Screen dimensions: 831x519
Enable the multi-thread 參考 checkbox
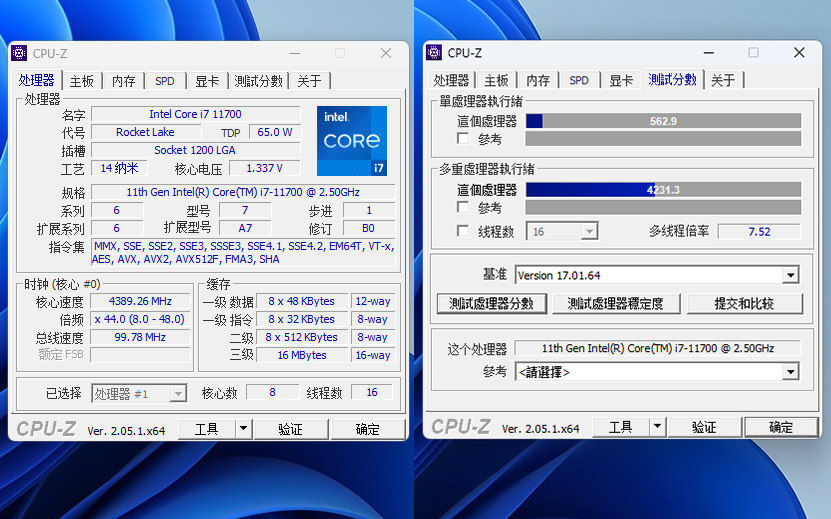(x=463, y=207)
